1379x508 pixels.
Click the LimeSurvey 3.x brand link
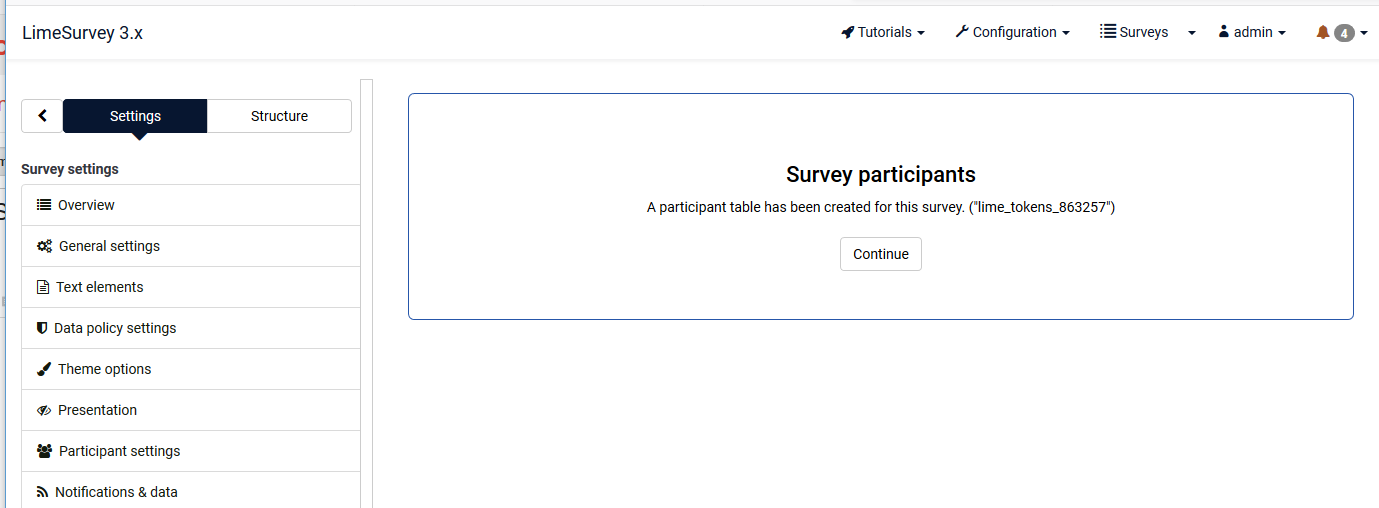pyautogui.click(x=82, y=32)
